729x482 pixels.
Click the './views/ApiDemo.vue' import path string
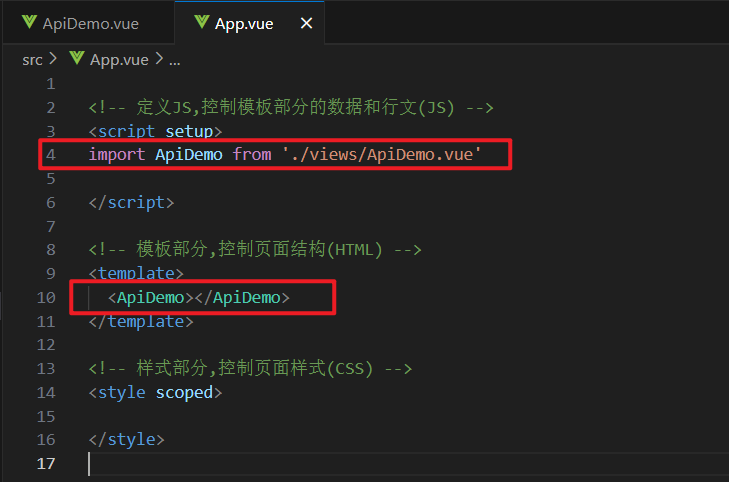pos(382,154)
